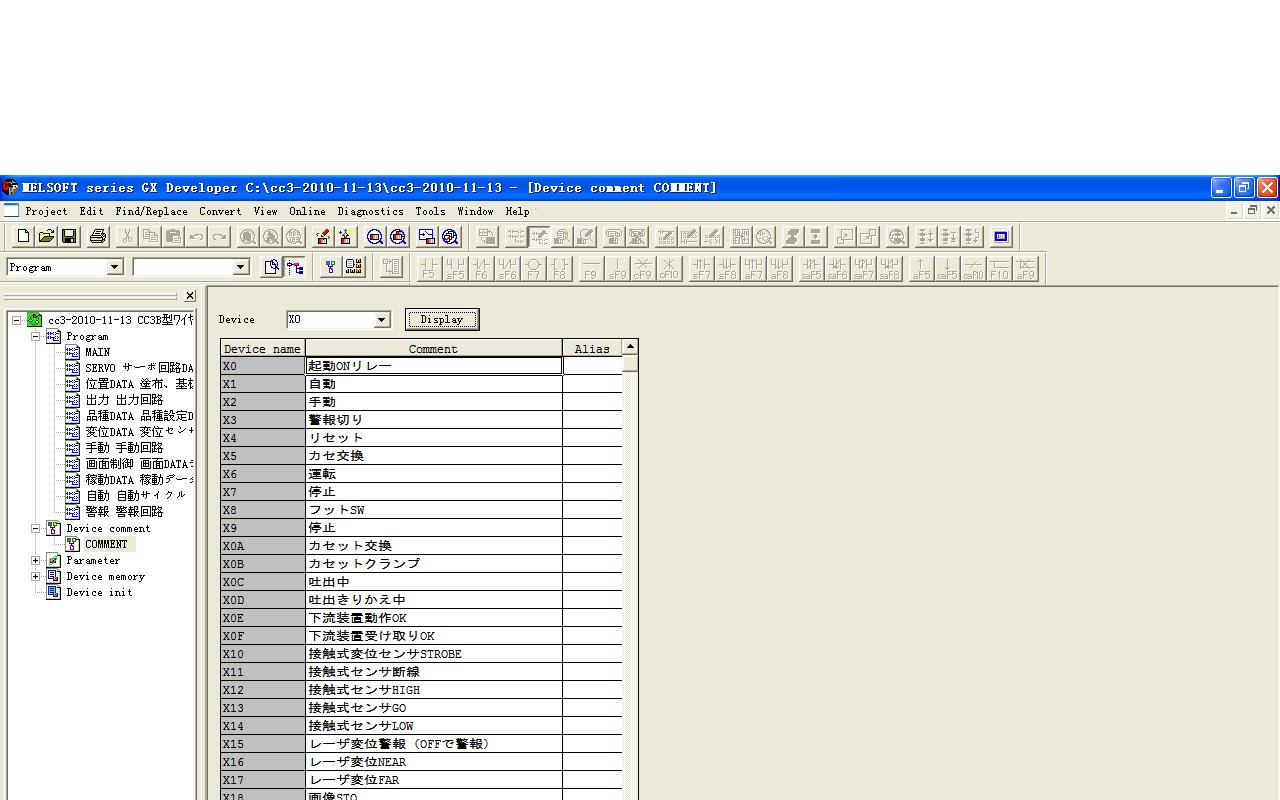Open the Device combo box dropdown
This screenshot has width=1280, height=800.
[x=381, y=320]
